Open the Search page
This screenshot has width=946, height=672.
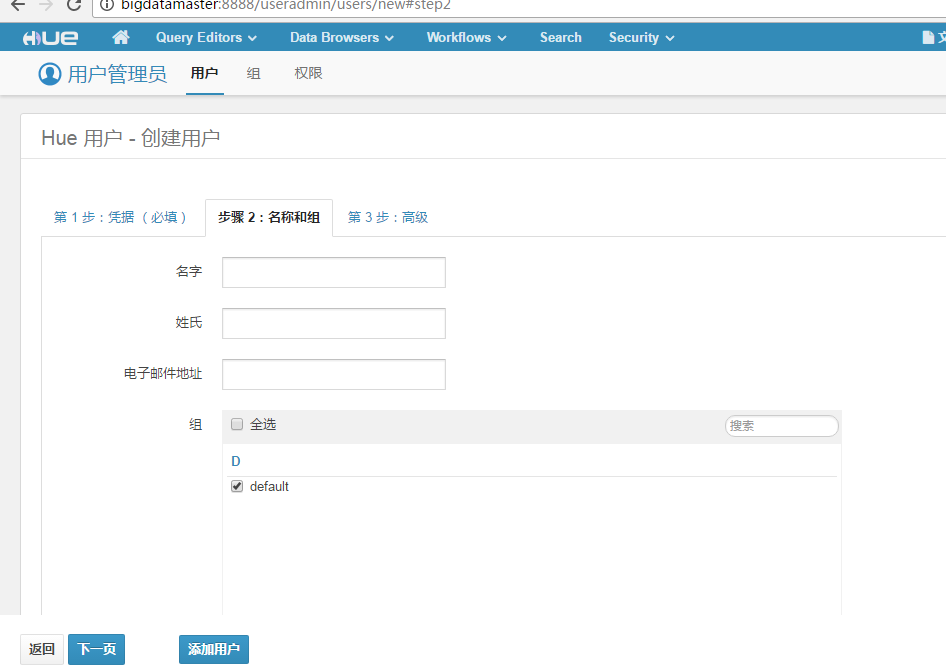[x=560, y=37]
